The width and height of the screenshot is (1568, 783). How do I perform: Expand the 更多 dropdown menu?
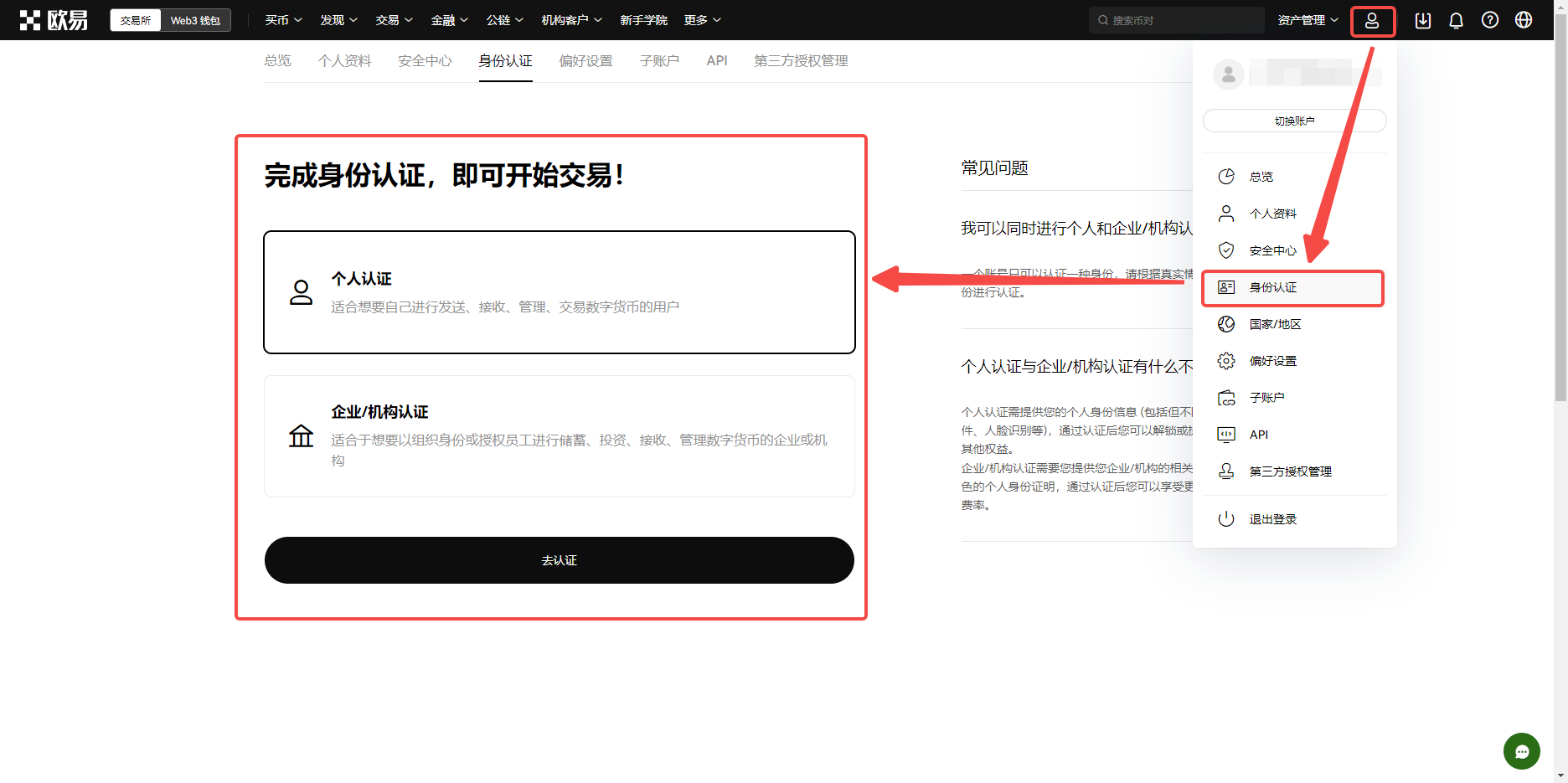pyautogui.click(x=703, y=20)
